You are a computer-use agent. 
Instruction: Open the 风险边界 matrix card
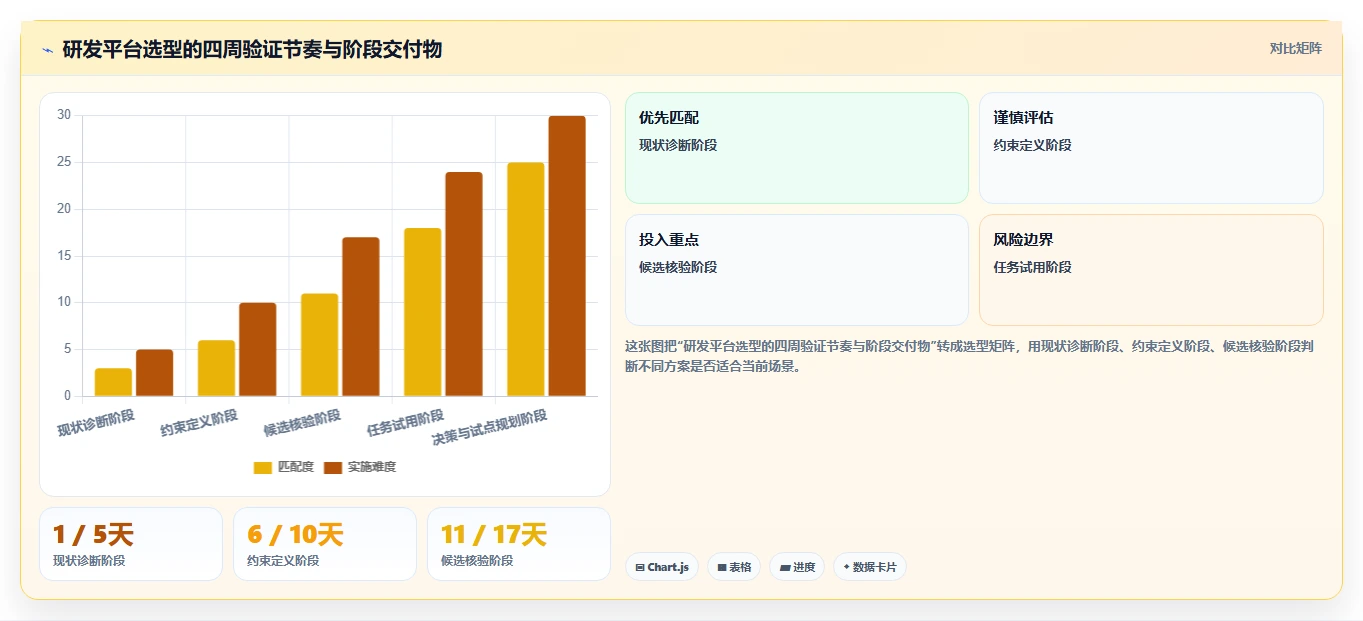[1151, 270]
